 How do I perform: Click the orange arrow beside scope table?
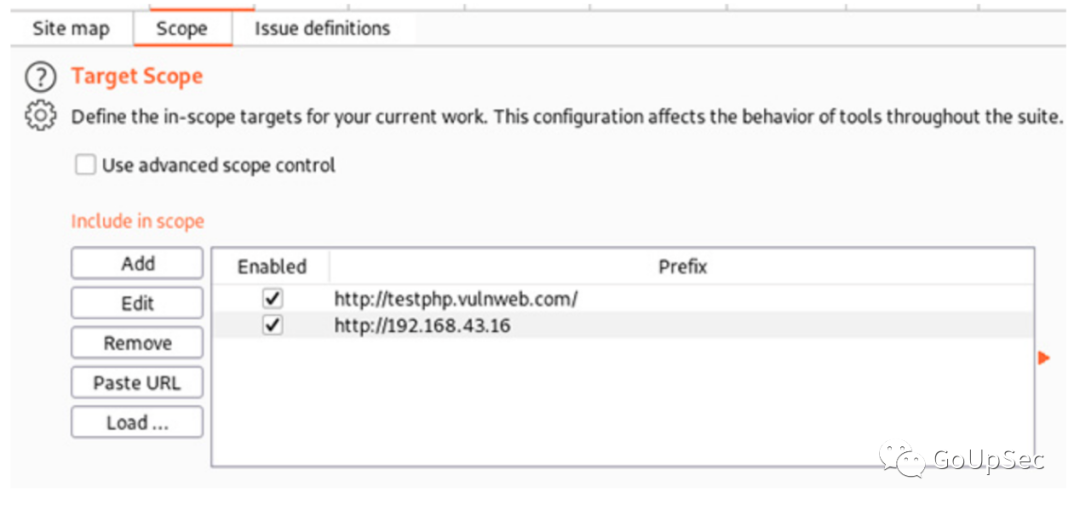[x=1044, y=358]
